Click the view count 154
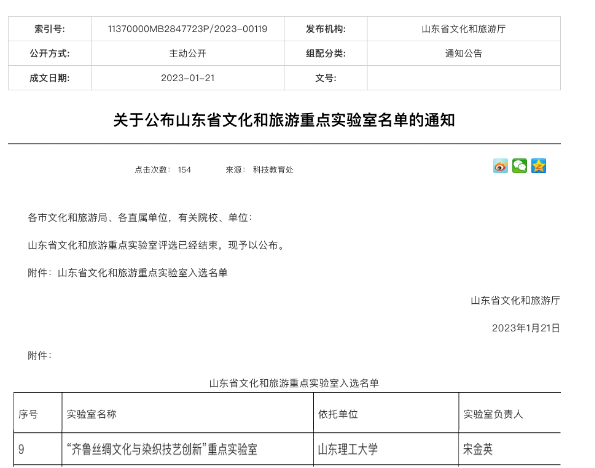This screenshot has width=595, height=468. (x=184, y=170)
